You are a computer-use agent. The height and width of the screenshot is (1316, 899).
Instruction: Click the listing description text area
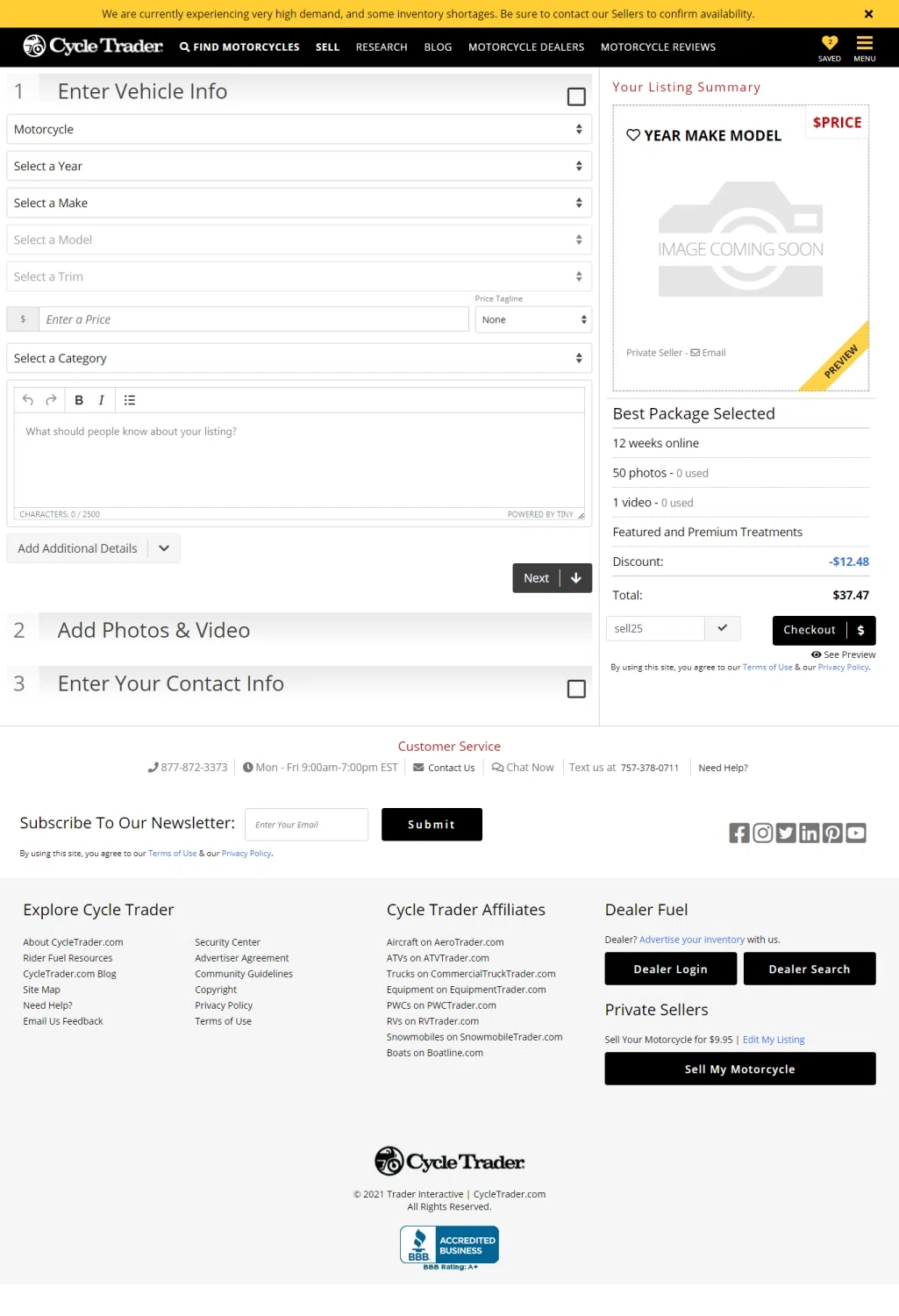coord(299,460)
